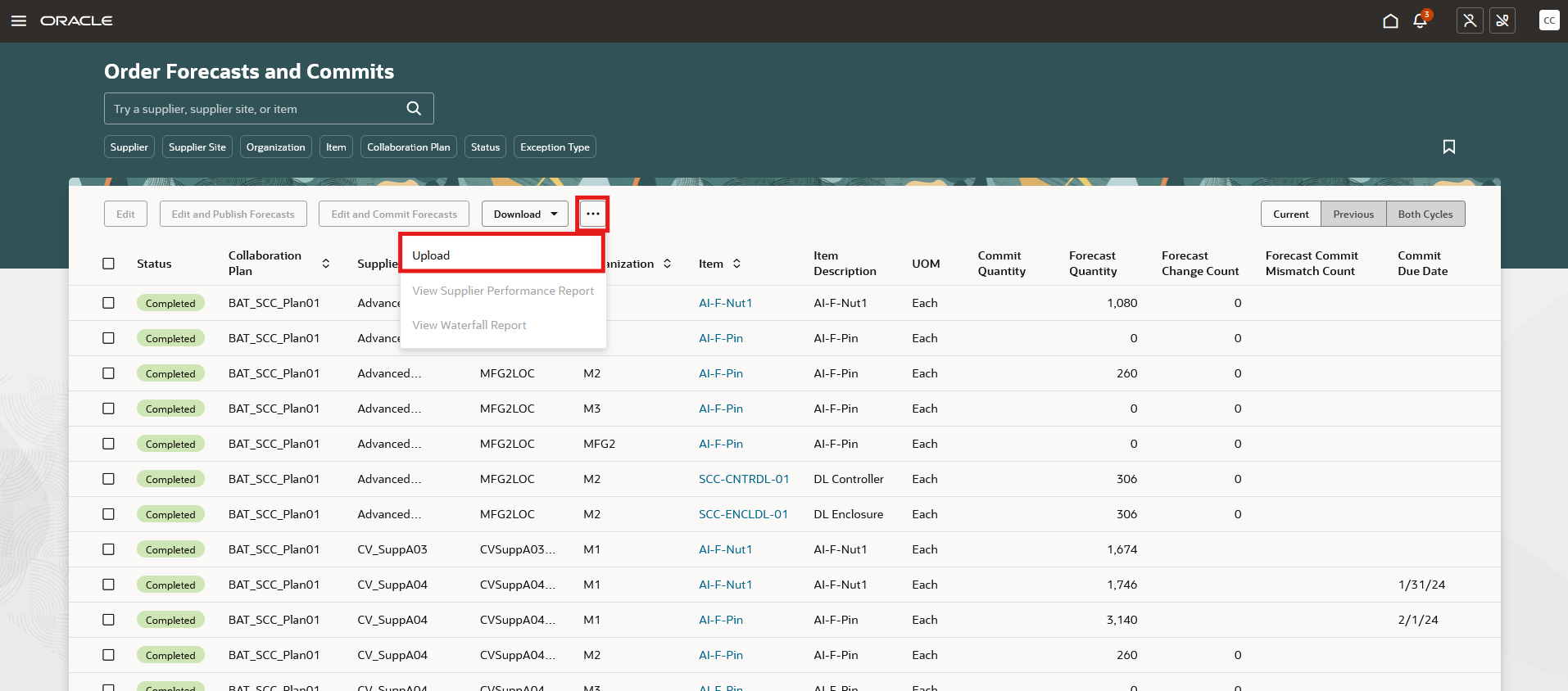Open the hamburger navigation menu
The width and height of the screenshot is (1568, 691).
[x=19, y=20]
